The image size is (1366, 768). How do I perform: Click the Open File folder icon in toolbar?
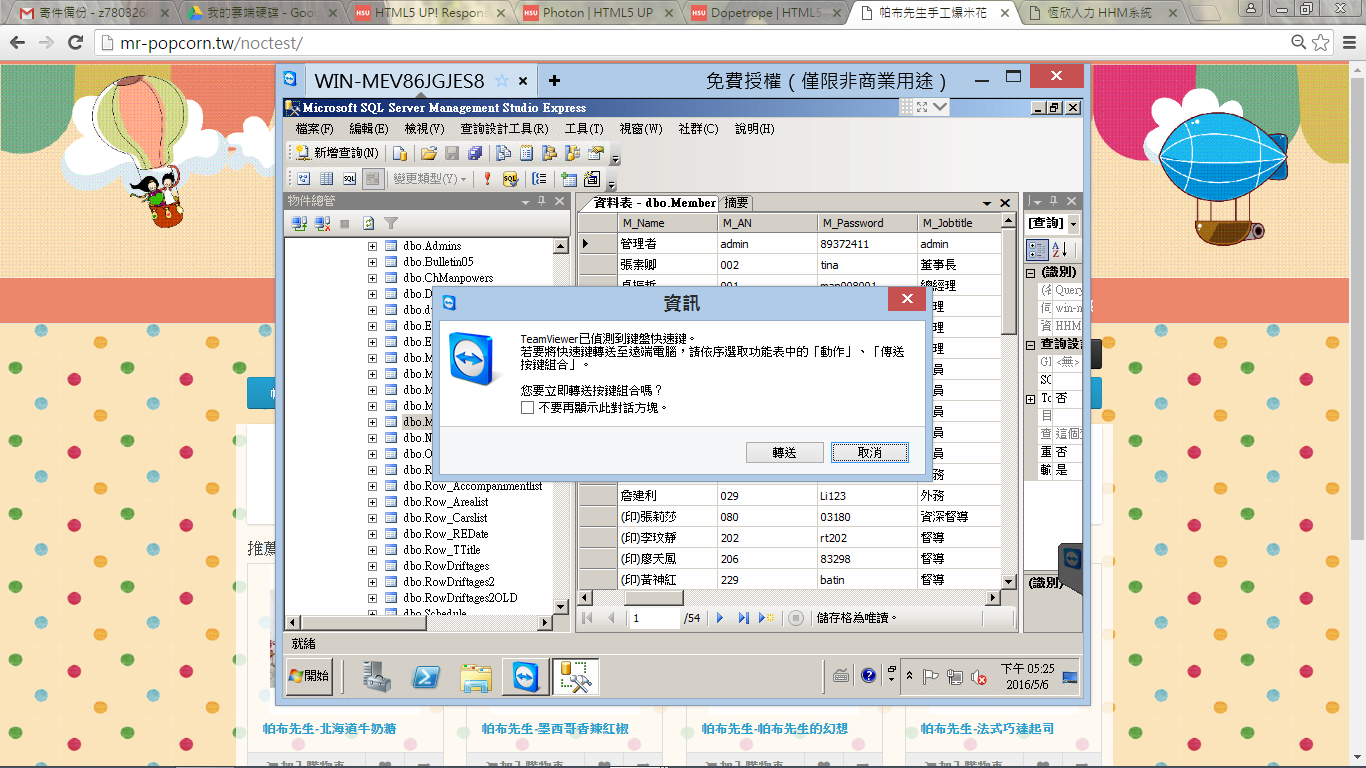[428, 153]
